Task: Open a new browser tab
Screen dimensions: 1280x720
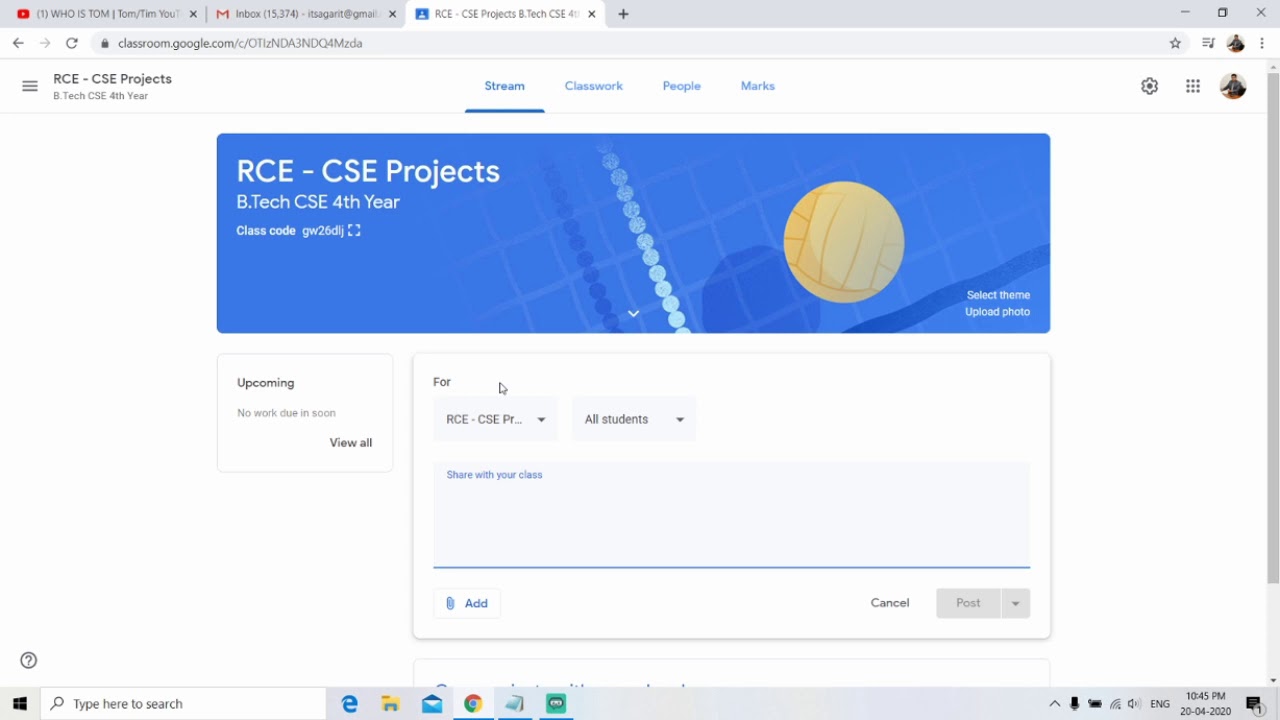Action: [x=624, y=14]
